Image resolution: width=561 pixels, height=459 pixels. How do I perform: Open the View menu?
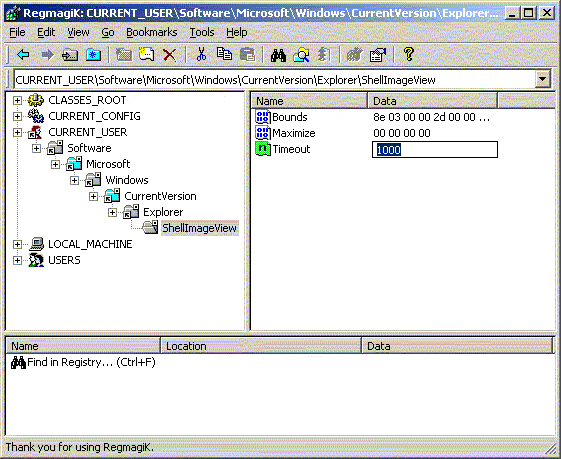click(78, 32)
